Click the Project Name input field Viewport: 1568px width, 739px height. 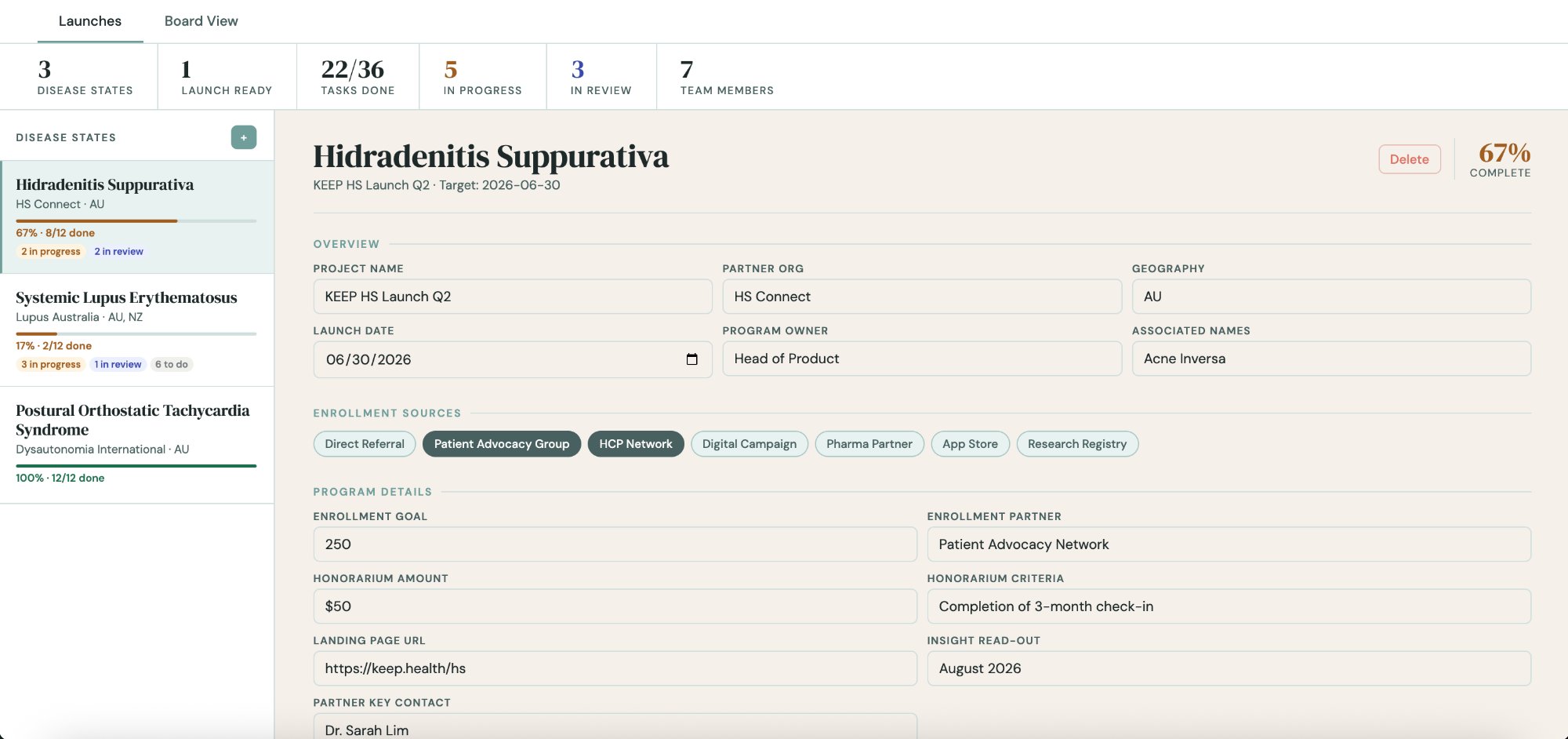click(513, 297)
